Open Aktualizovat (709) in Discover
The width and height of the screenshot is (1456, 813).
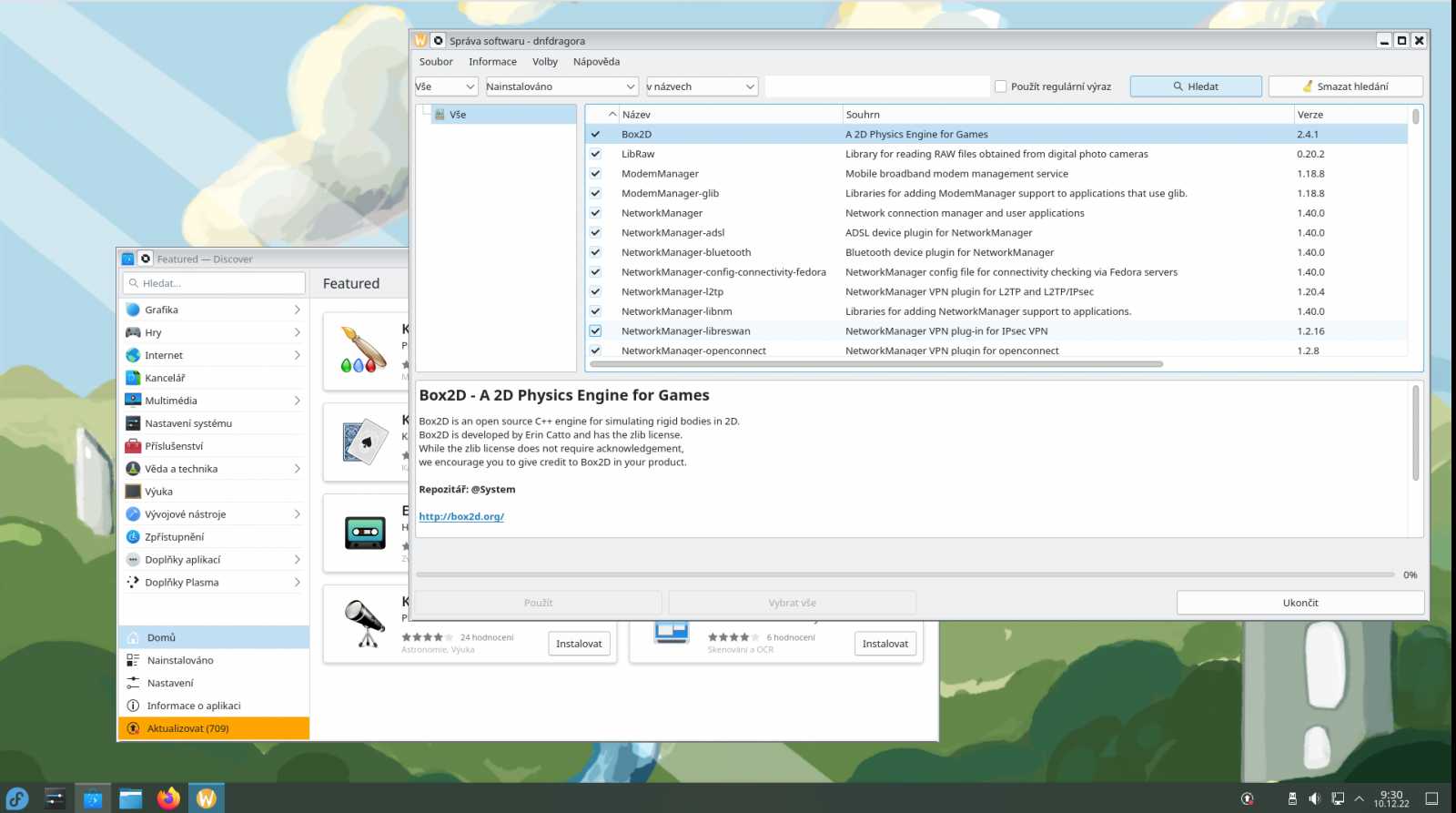point(214,728)
